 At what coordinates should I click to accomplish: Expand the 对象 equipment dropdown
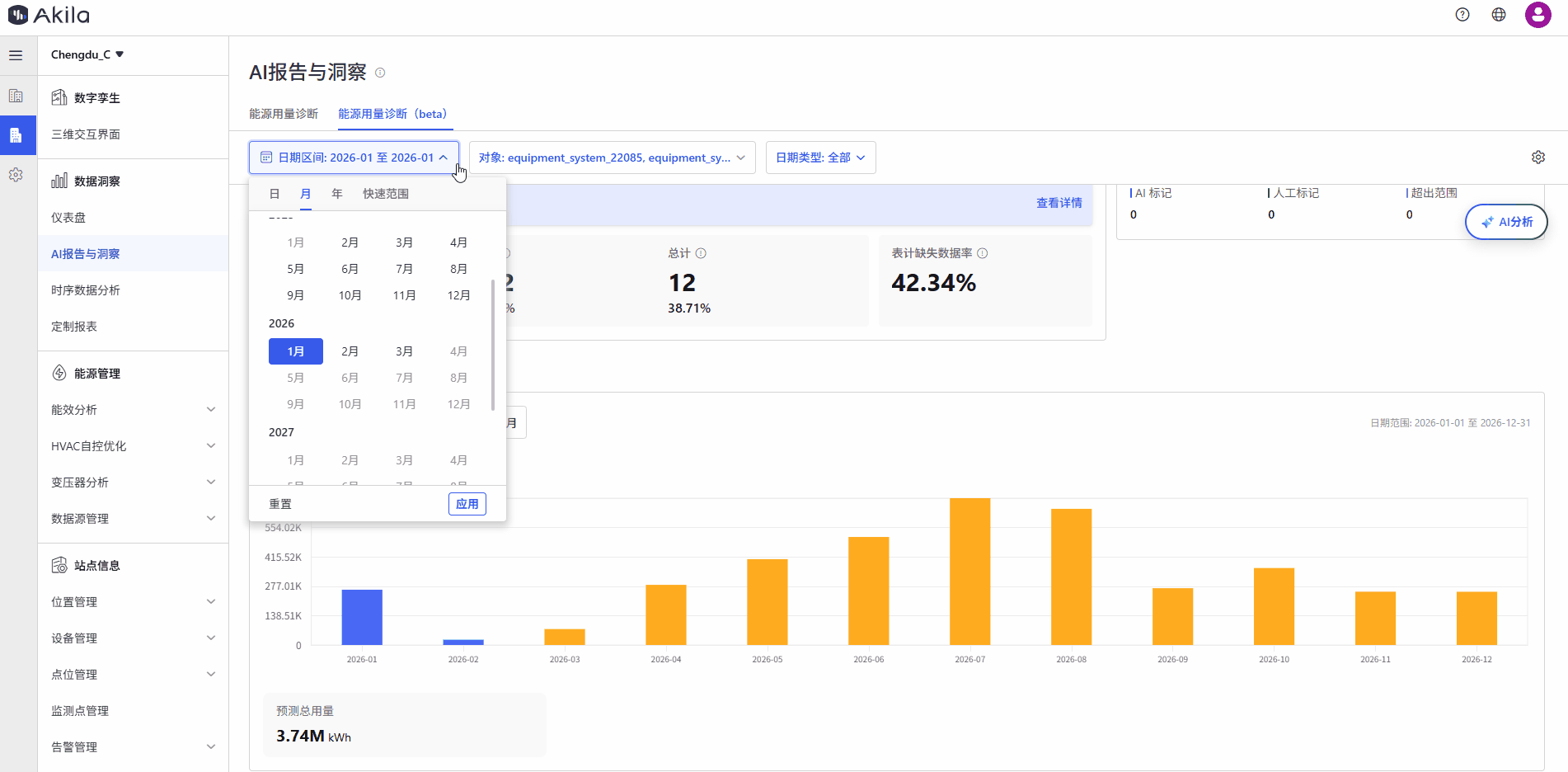point(612,158)
